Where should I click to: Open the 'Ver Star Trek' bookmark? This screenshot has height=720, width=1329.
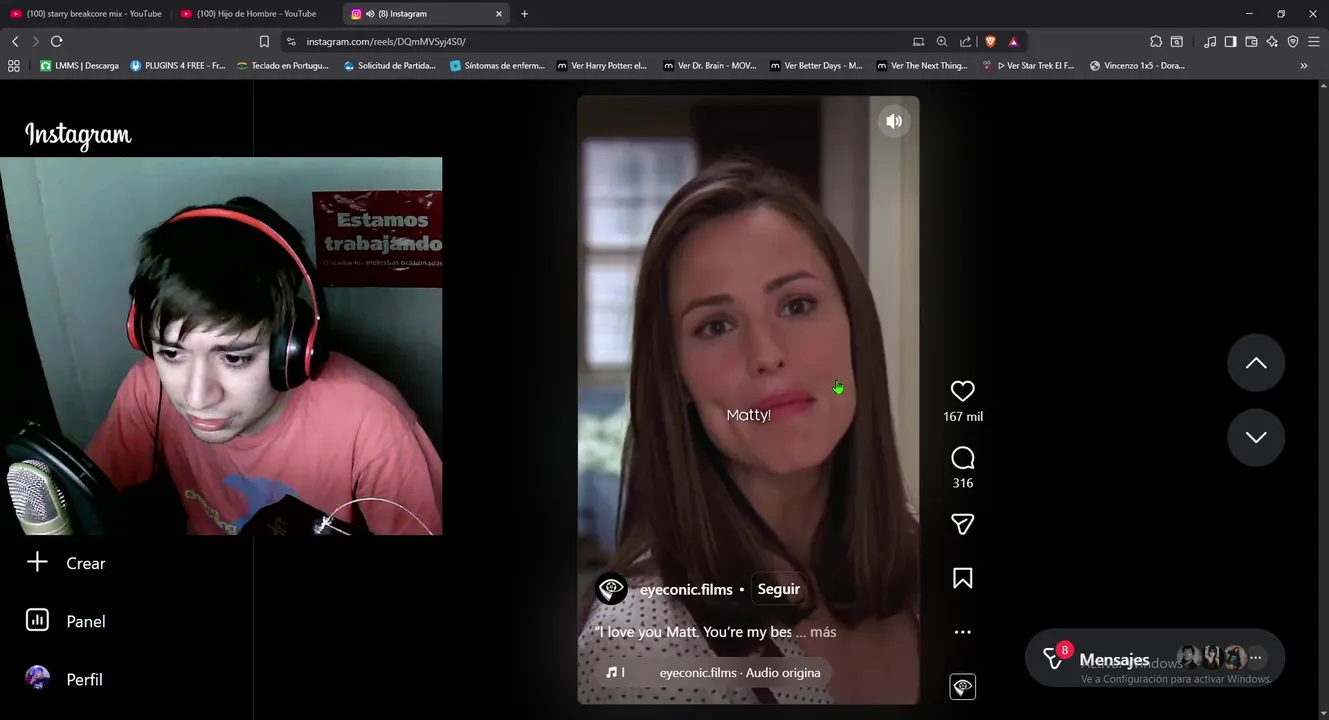[x=1028, y=65]
